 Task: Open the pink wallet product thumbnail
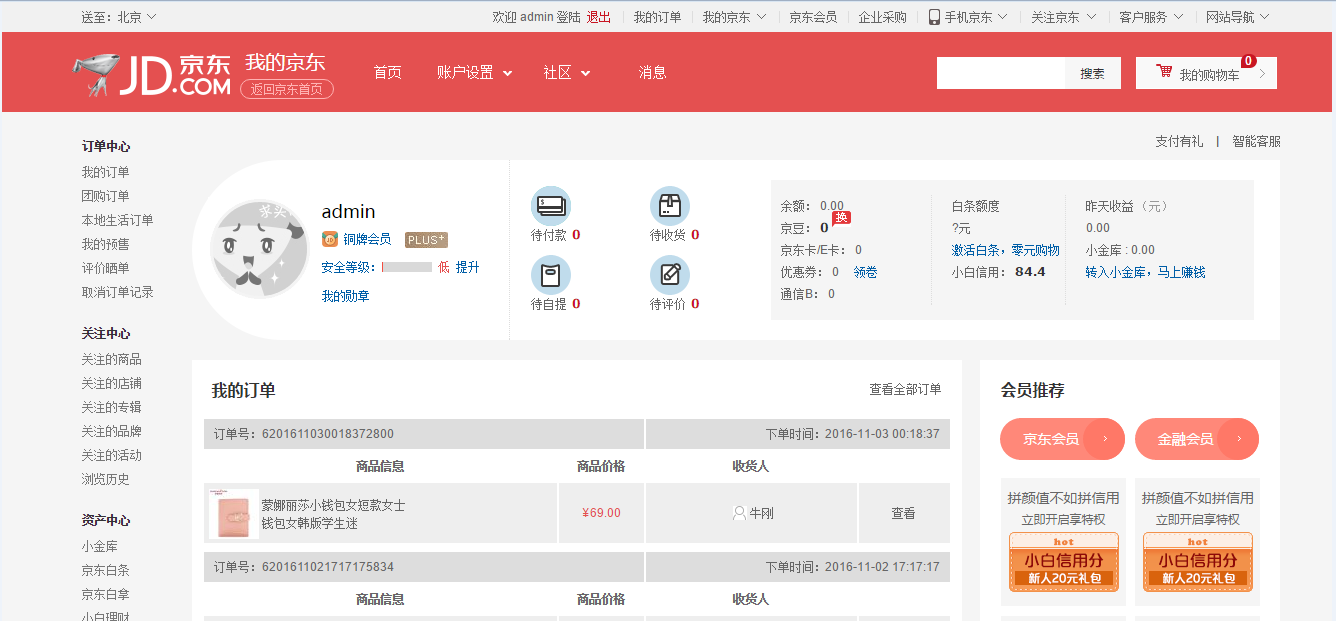coord(234,514)
